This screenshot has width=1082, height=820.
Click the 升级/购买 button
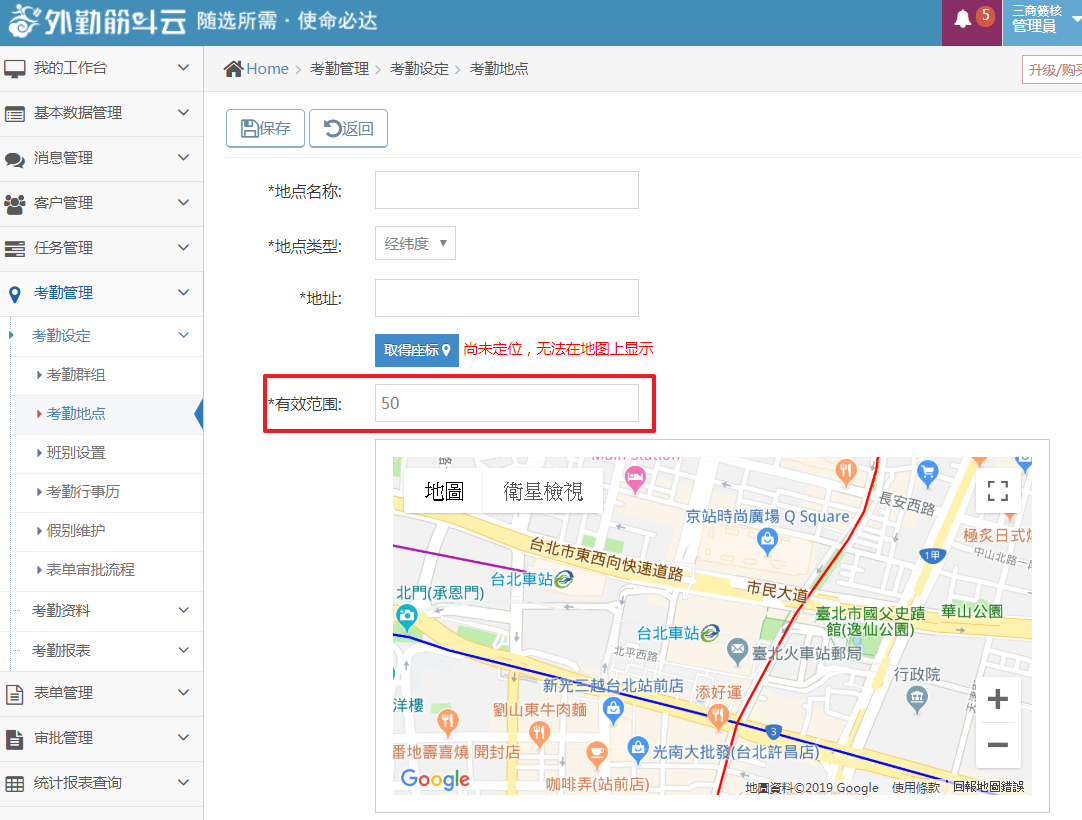[1052, 70]
